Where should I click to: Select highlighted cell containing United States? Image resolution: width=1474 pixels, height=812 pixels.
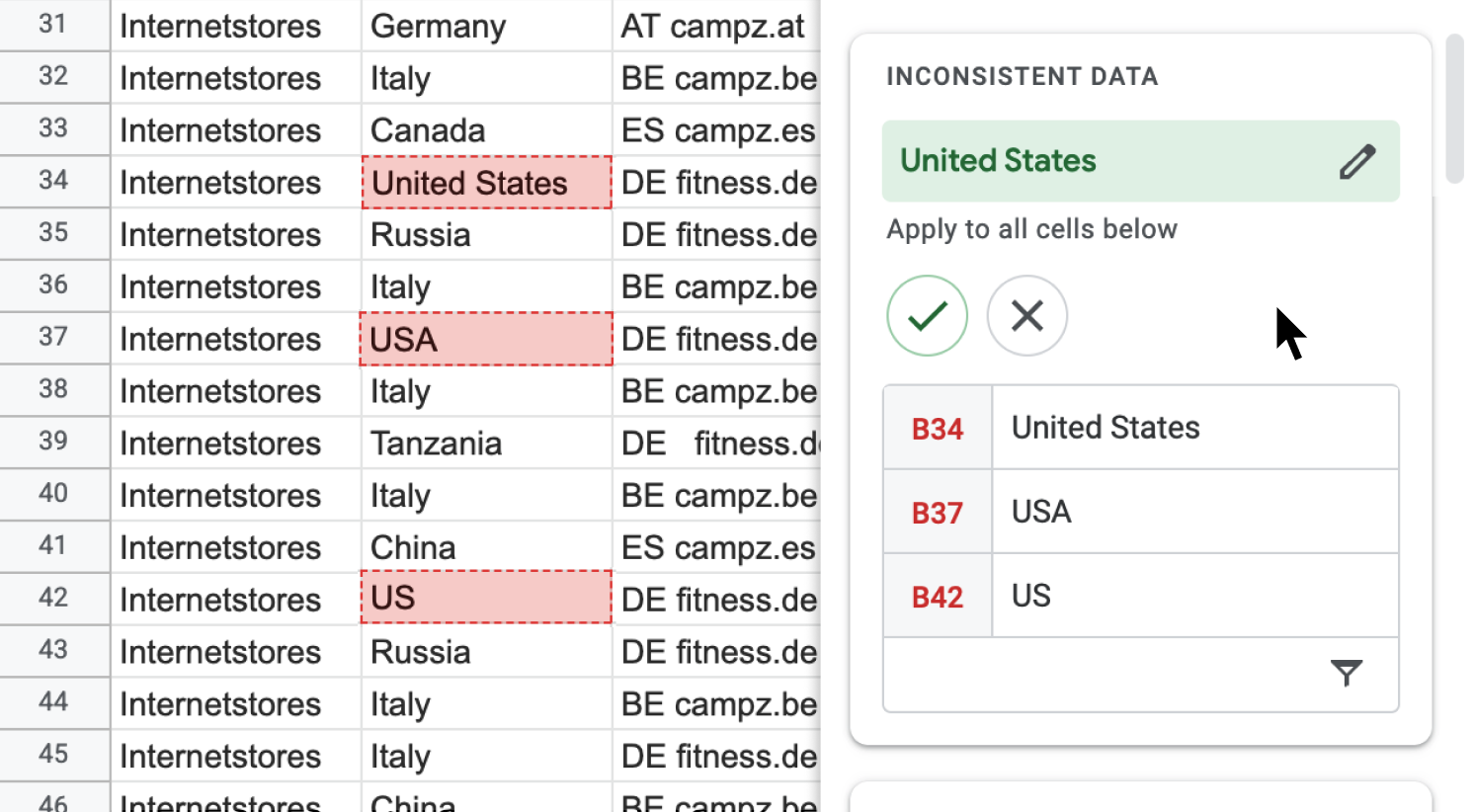tap(487, 183)
